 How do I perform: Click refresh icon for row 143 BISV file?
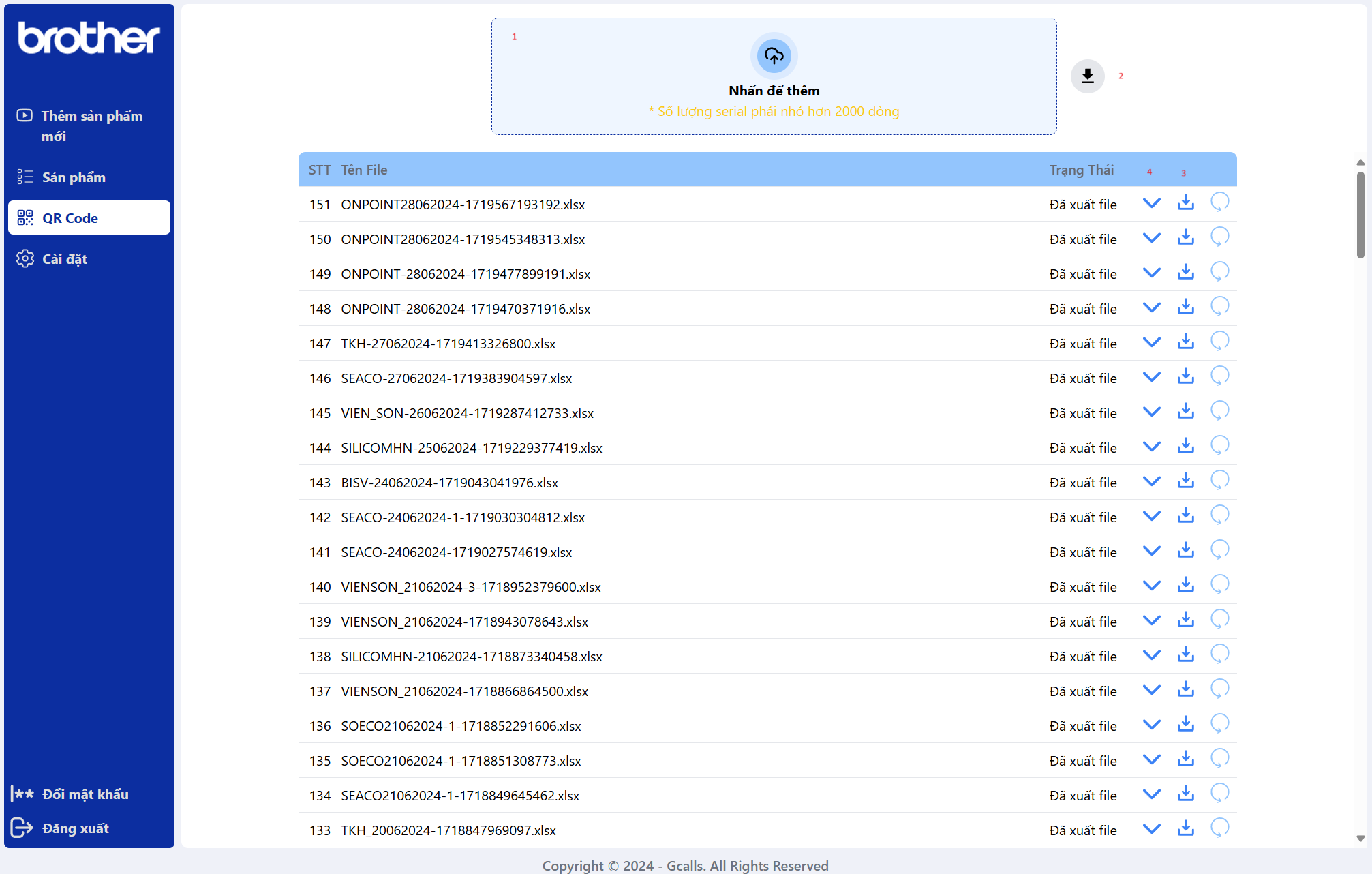point(1219,481)
